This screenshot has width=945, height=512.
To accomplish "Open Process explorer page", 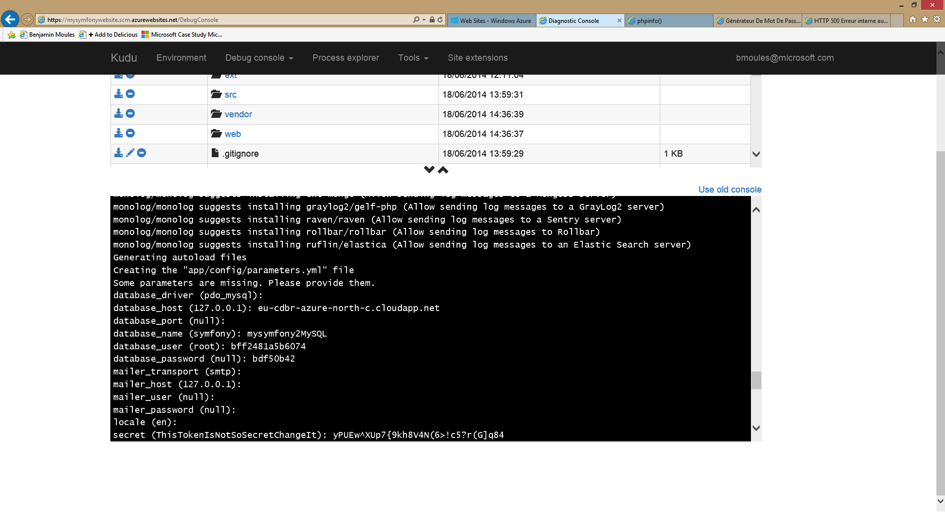I will point(345,58).
